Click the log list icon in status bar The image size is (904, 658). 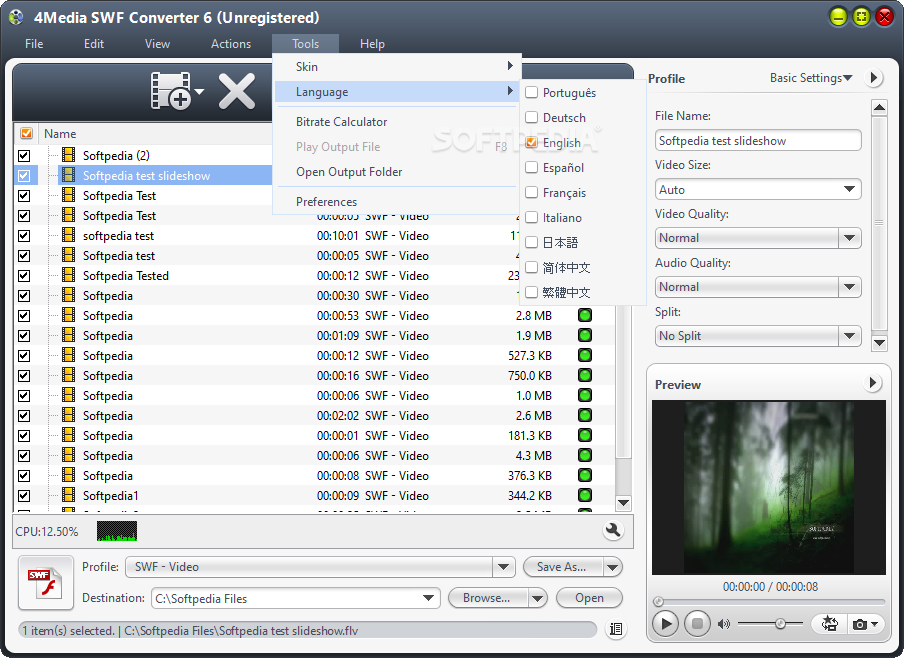[x=616, y=629]
